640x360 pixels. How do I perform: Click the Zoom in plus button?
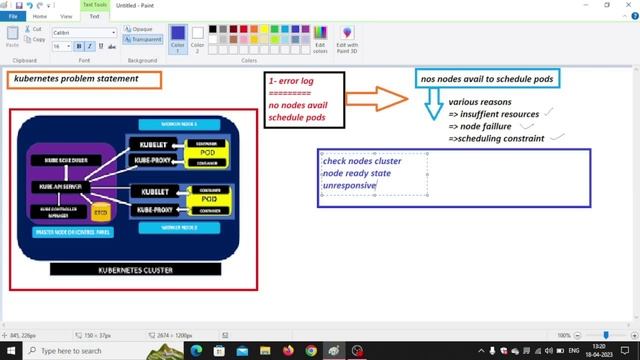[634, 336]
